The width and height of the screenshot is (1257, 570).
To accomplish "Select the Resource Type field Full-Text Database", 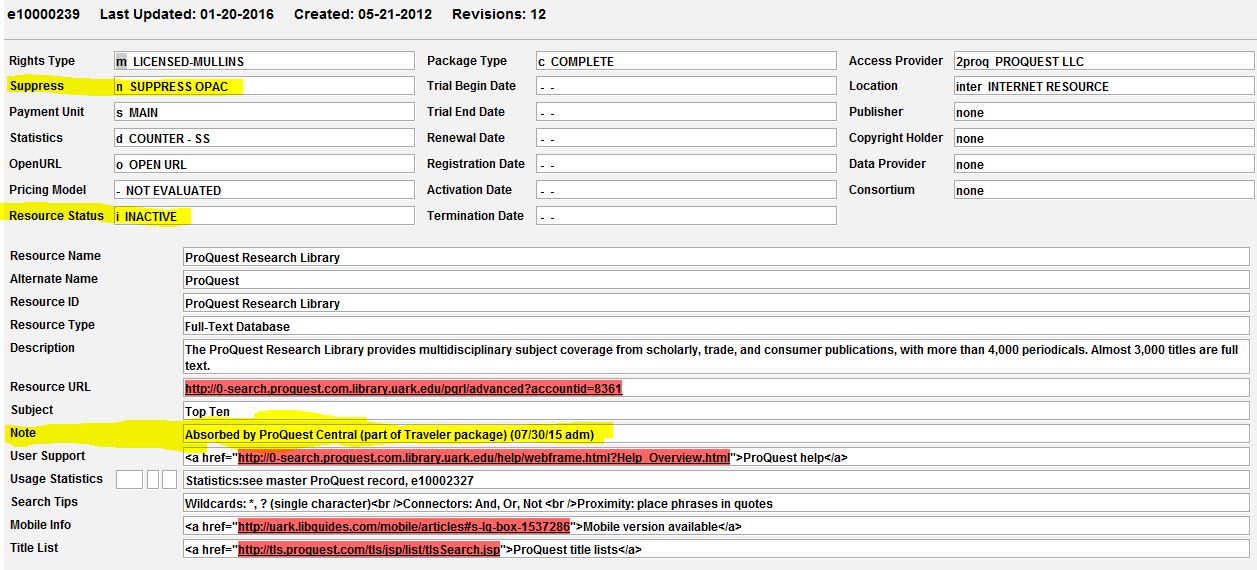I will pos(716,326).
